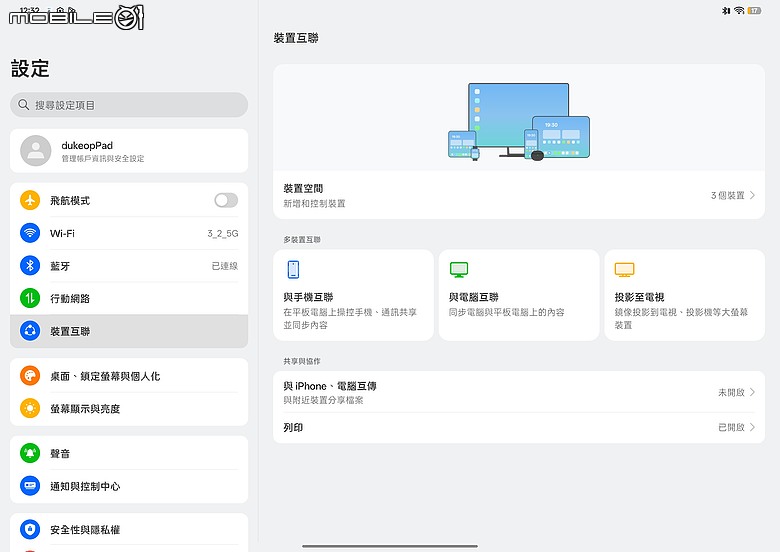780x552 pixels.
Task: Click the shield icon for 安全性與隱私權
Action: 30,529
